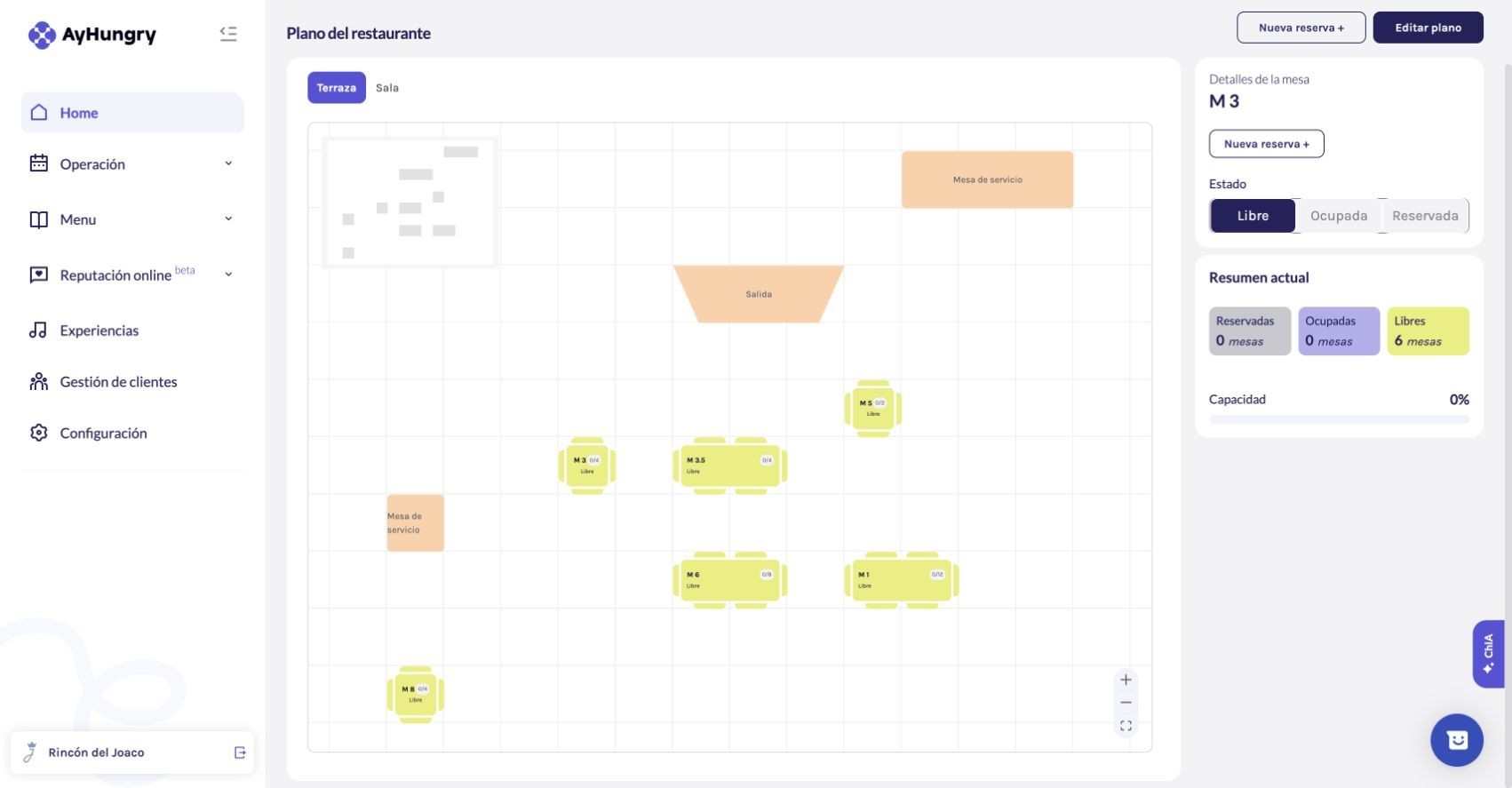Click the Rincón del Joaco restaurant icon

(x=30, y=752)
